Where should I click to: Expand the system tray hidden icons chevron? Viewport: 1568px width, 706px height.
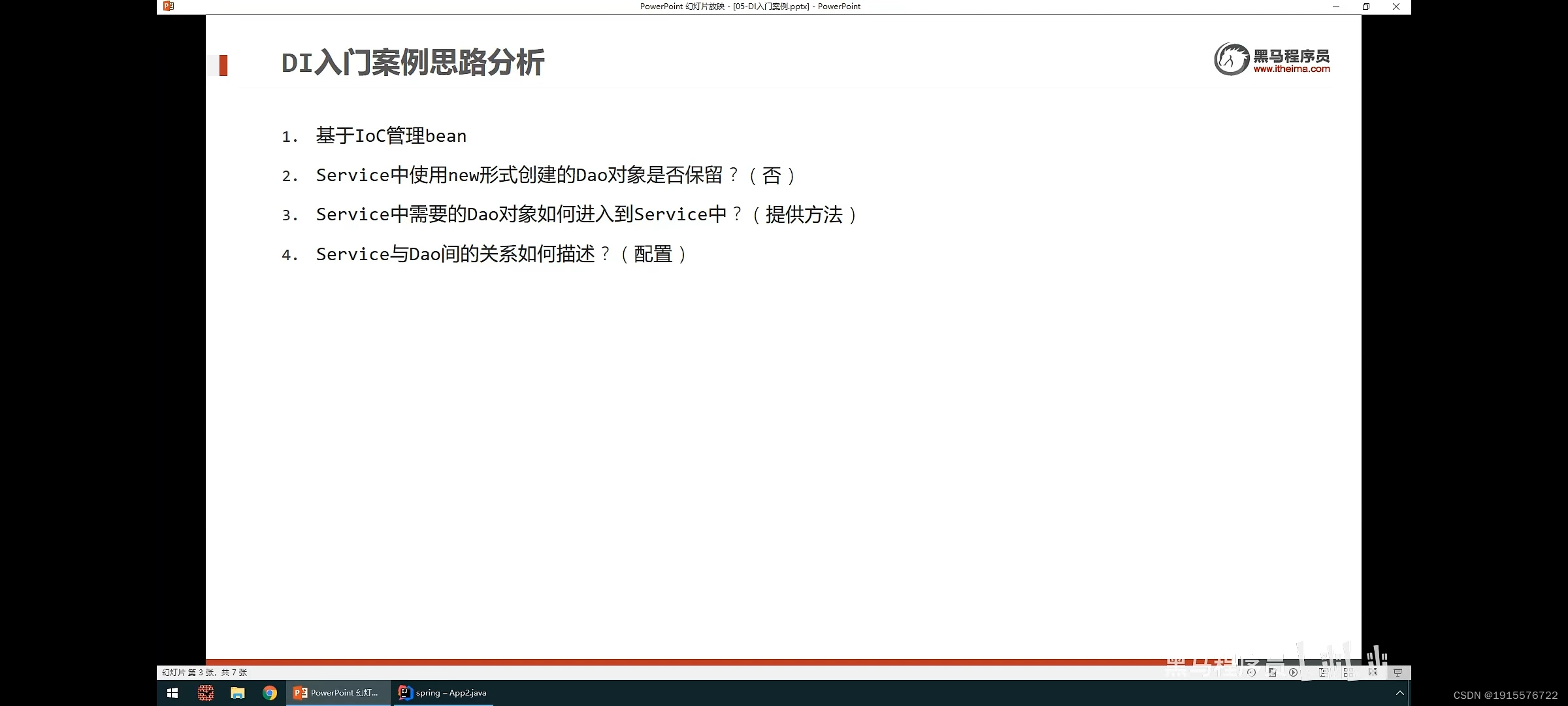pyautogui.click(x=1399, y=693)
